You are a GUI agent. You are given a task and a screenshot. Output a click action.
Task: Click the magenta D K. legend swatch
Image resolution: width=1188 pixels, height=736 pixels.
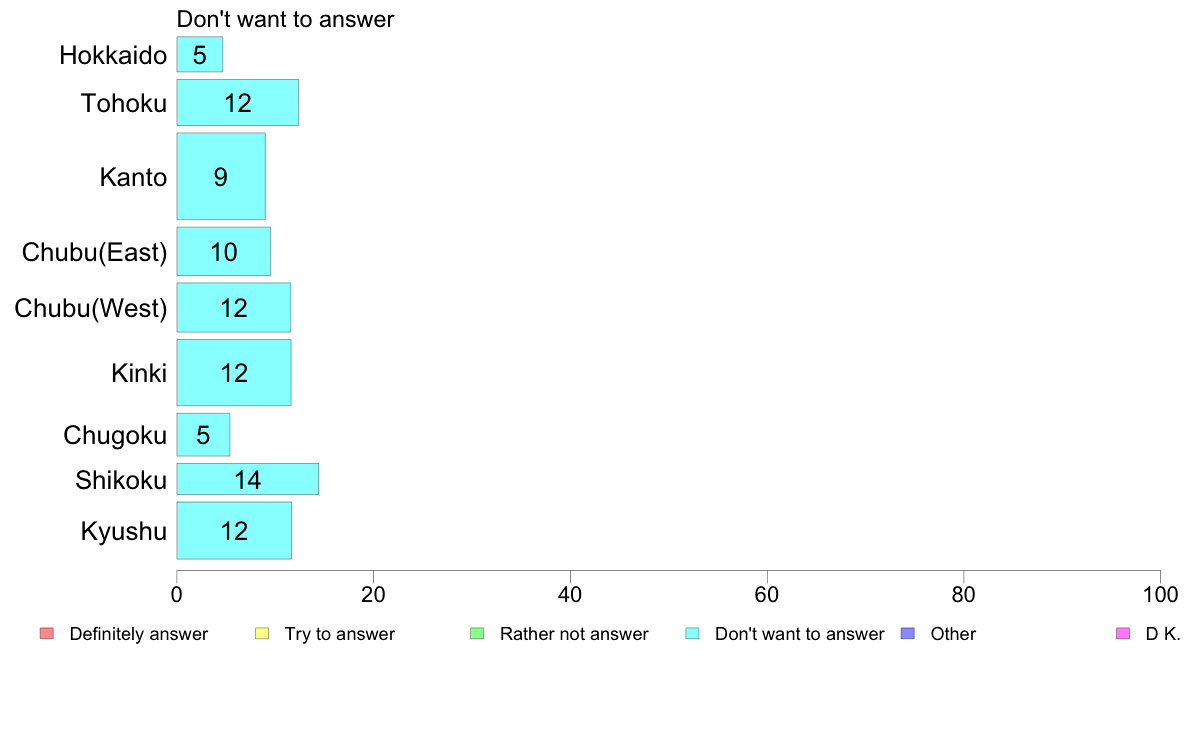[x=1123, y=634]
